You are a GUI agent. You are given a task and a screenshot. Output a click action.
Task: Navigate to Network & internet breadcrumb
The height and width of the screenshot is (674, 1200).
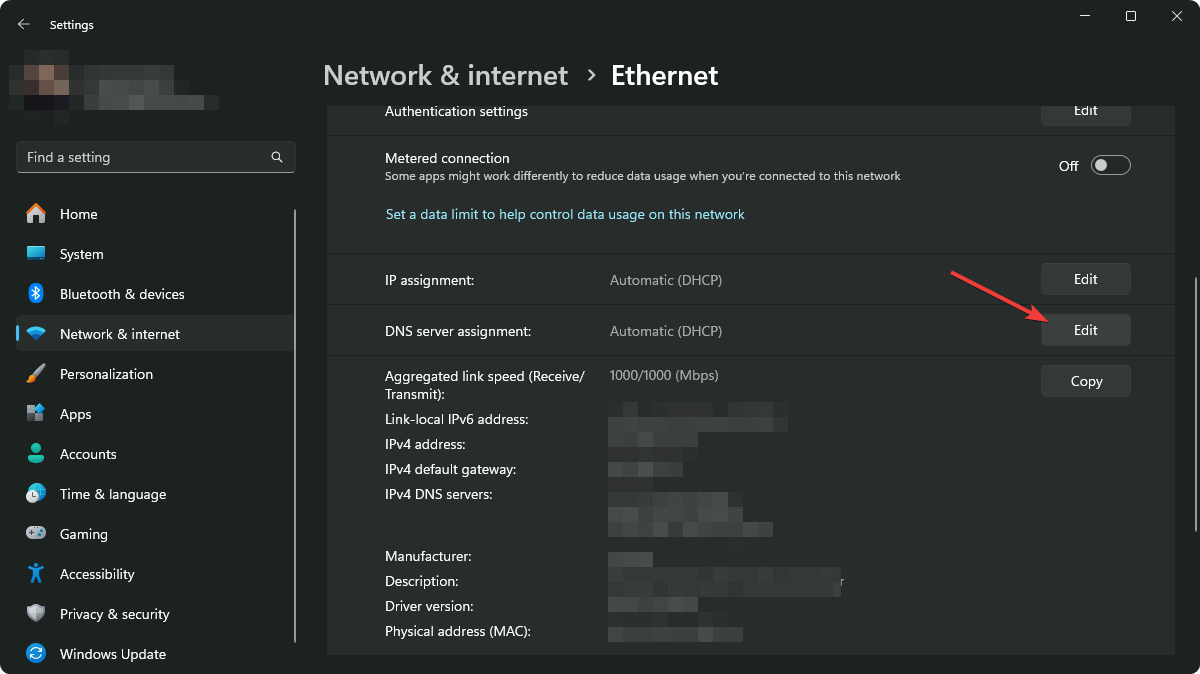(446, 75)
